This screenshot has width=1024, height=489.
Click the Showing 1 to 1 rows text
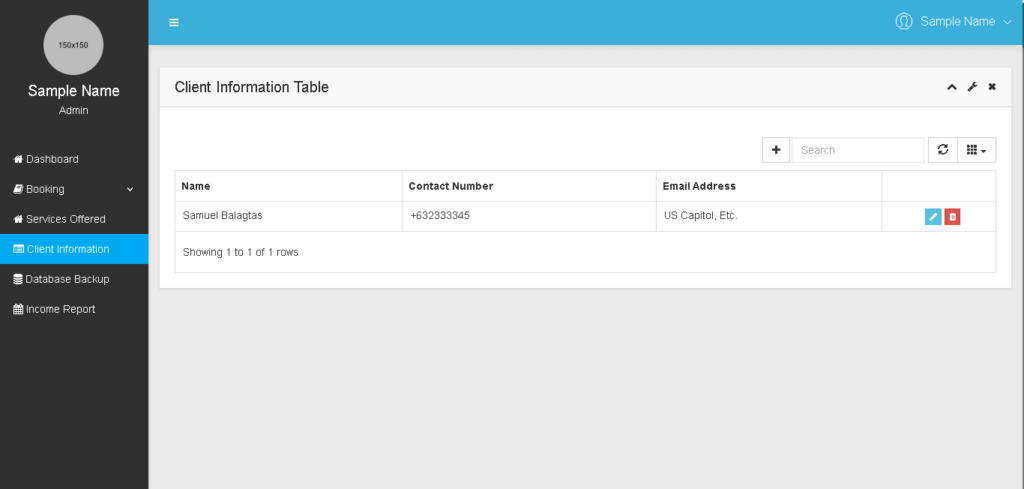point(240,252)
